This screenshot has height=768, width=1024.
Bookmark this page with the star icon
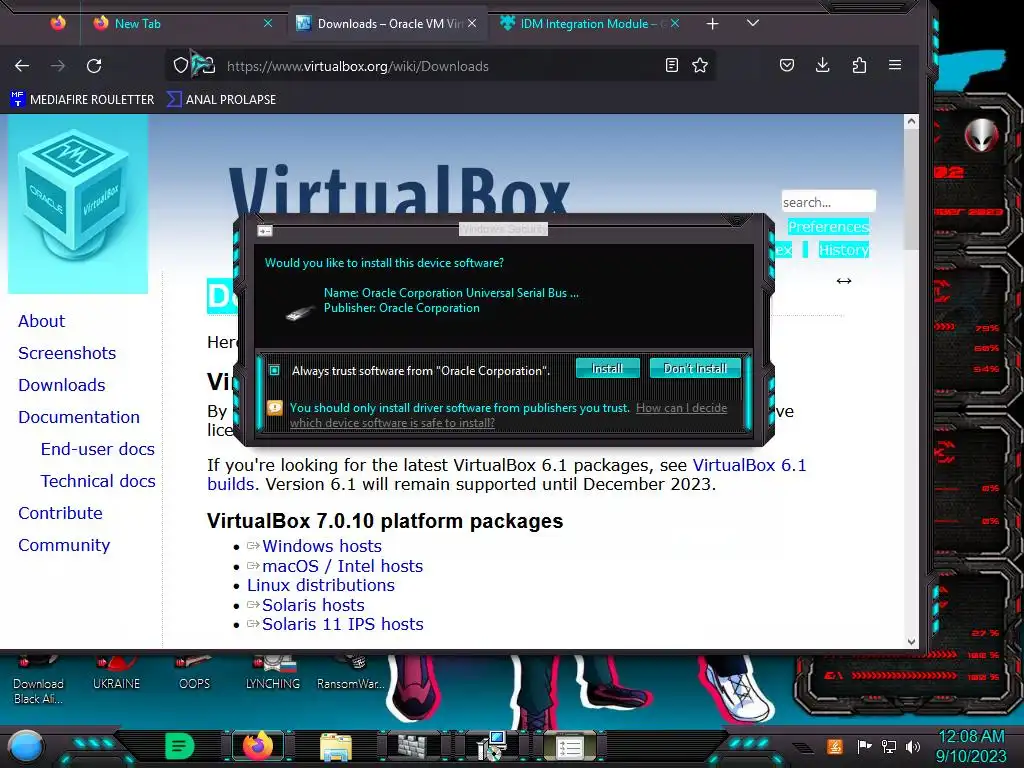point(700,65)
